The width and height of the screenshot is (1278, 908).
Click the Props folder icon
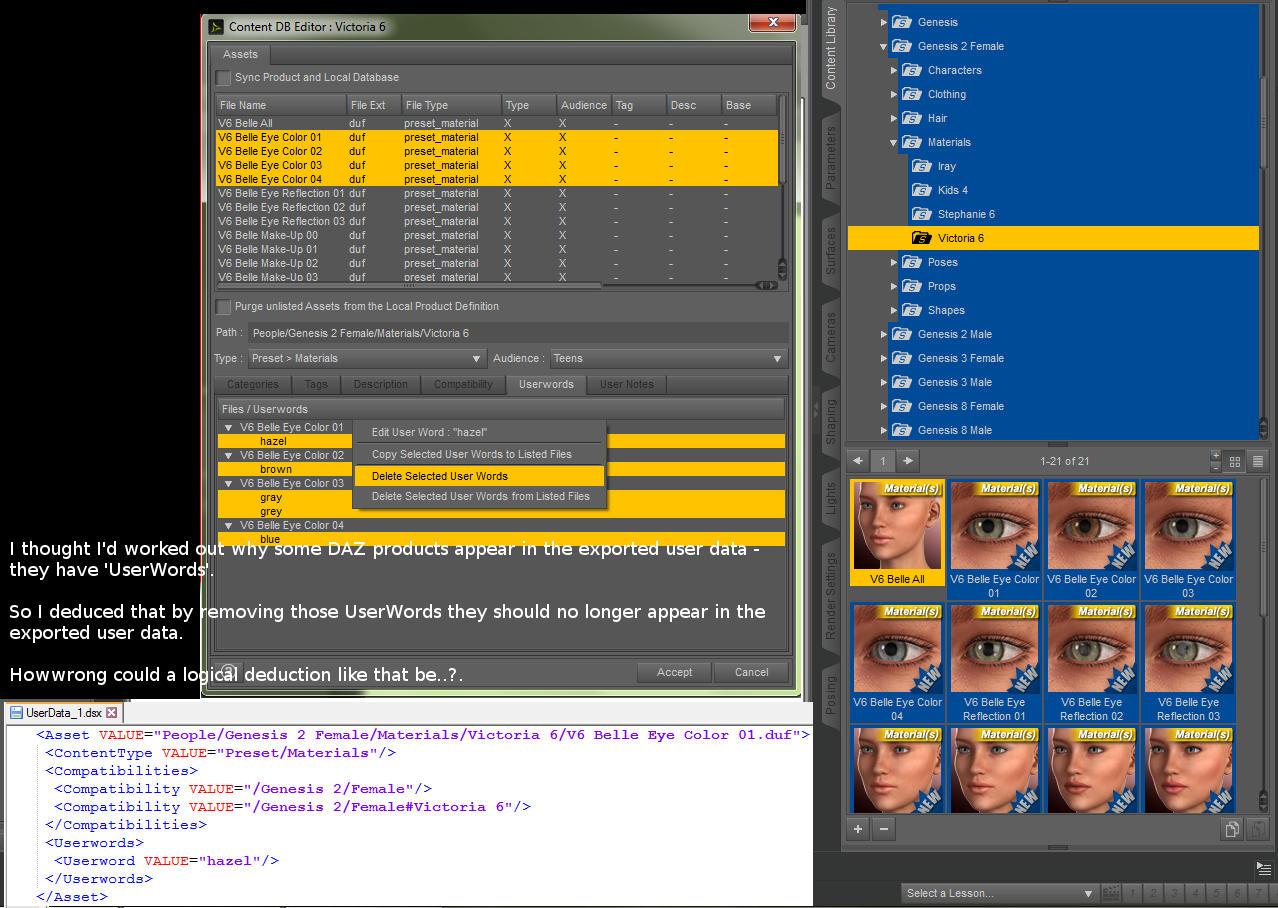point(911,286)
